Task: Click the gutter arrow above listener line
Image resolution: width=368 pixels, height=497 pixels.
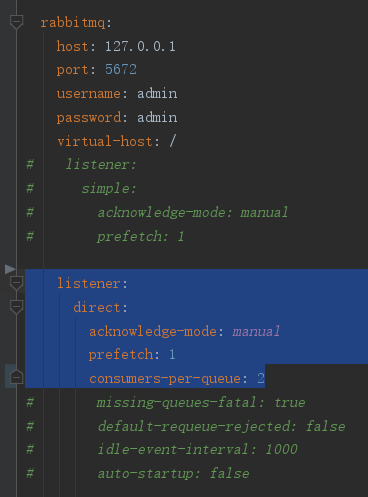Action: pyautogui.click(x=10, y=269)
